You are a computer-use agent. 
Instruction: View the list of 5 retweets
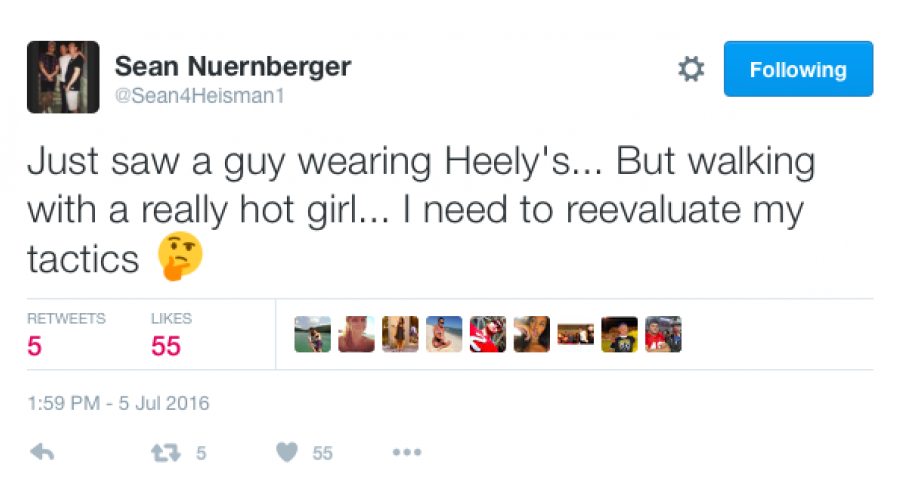pos(66,336)
